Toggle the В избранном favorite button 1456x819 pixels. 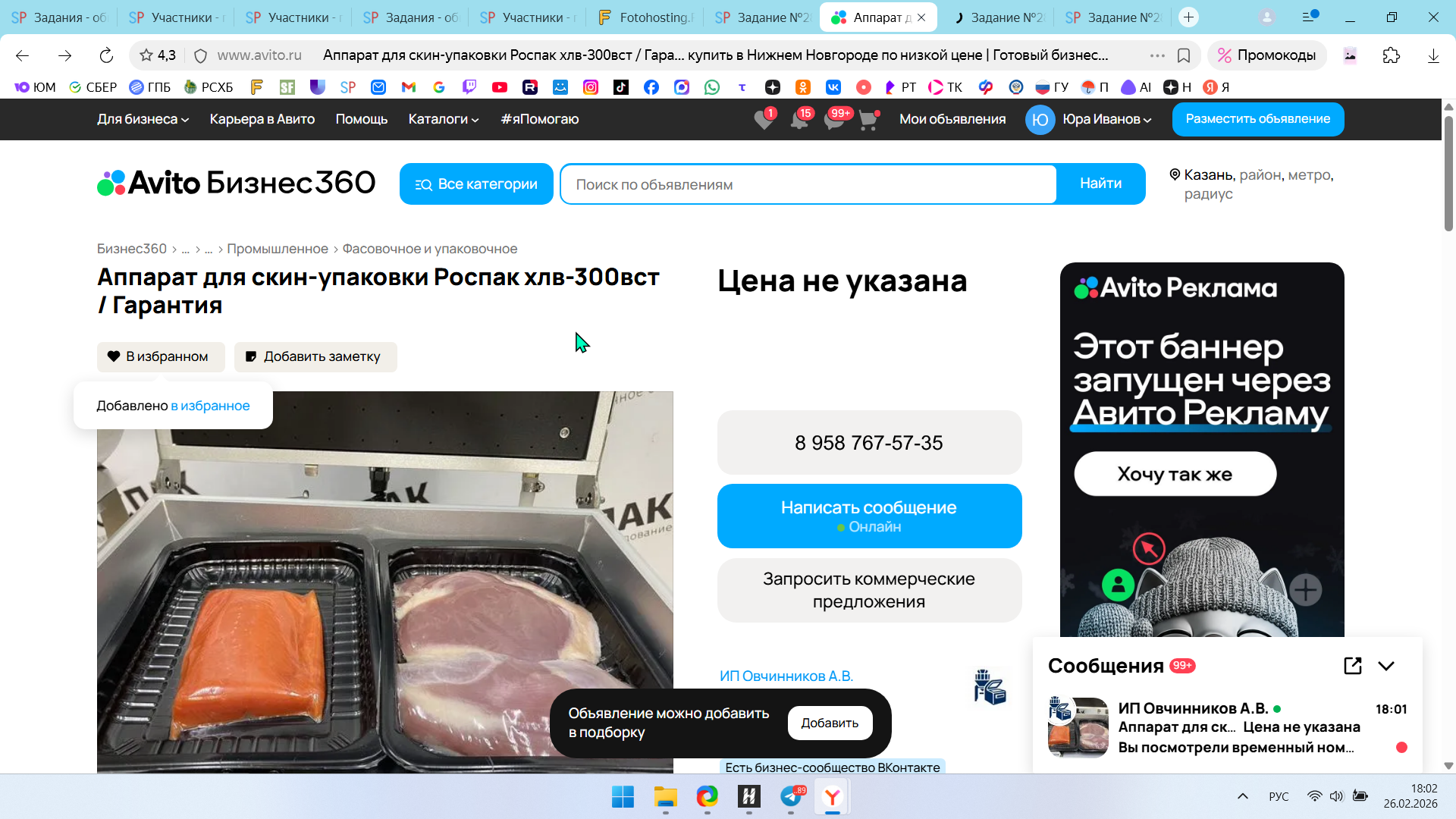[x=160, y=356]
